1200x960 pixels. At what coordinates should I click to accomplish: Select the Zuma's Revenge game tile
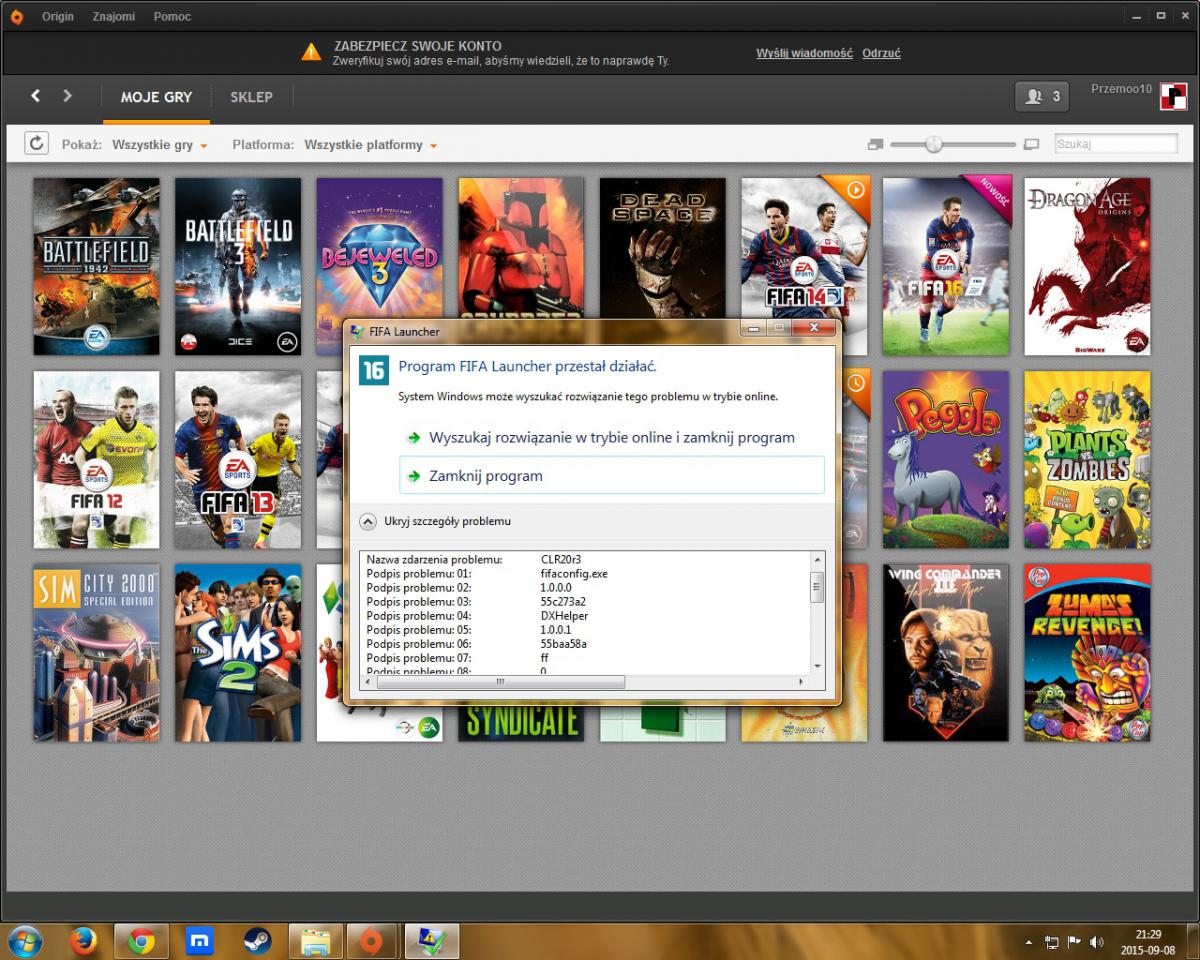[1087, 653]
